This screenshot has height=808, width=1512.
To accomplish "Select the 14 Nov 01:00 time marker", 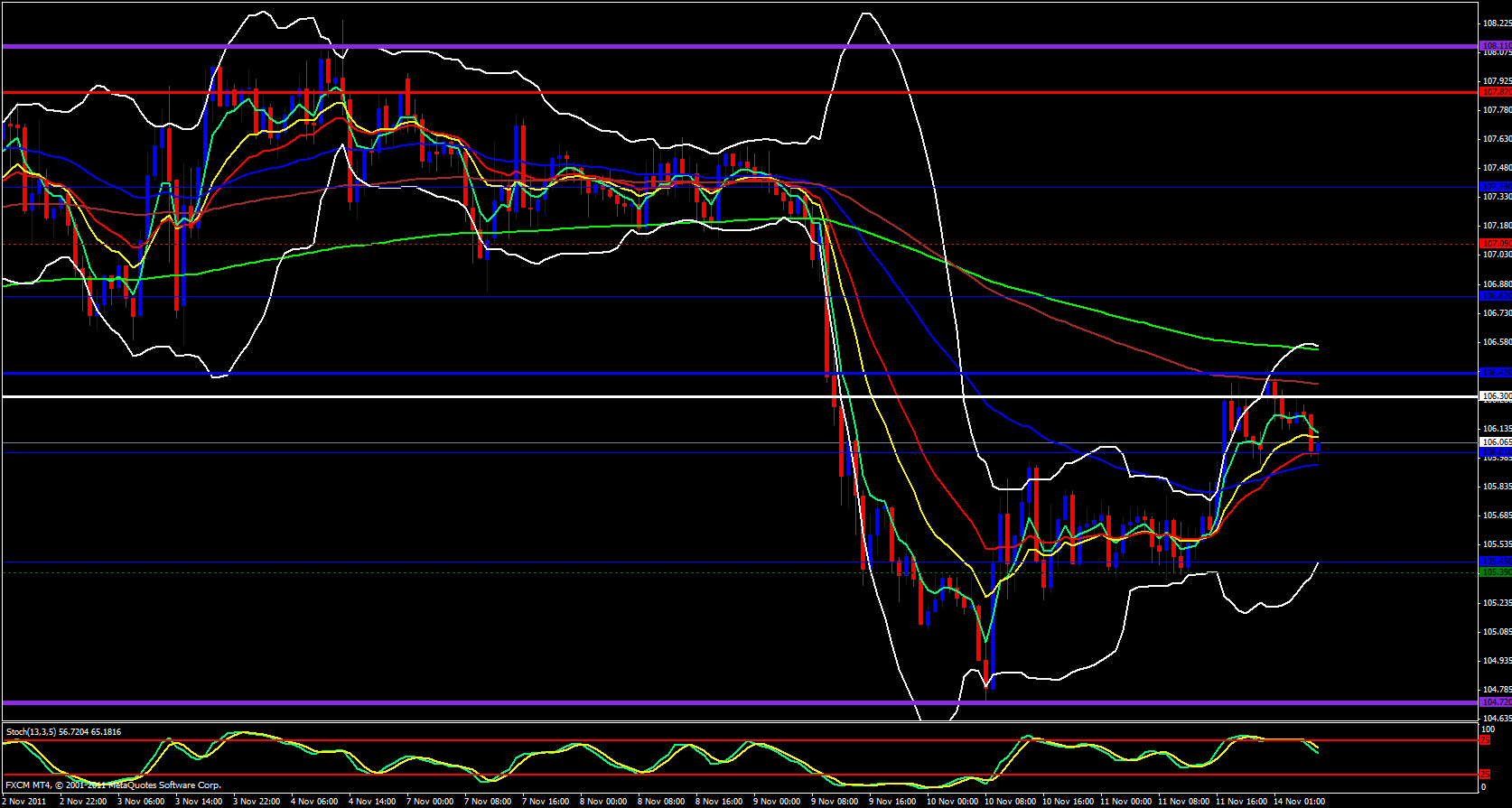I will pyautogui.click(x=1299, y=802).
